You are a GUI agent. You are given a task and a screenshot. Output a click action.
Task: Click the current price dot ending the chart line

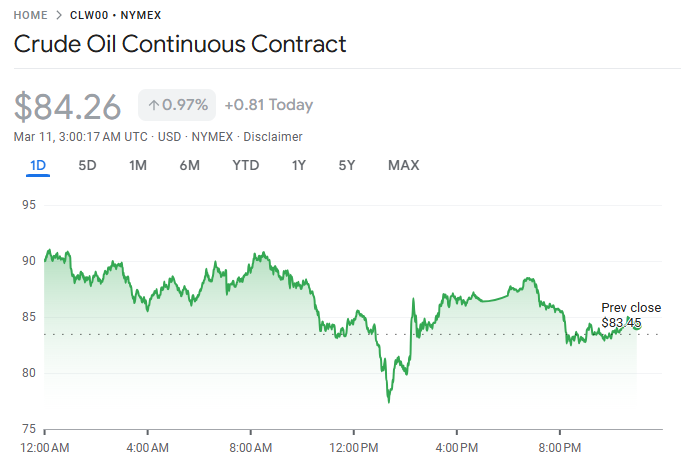(636, 323)
